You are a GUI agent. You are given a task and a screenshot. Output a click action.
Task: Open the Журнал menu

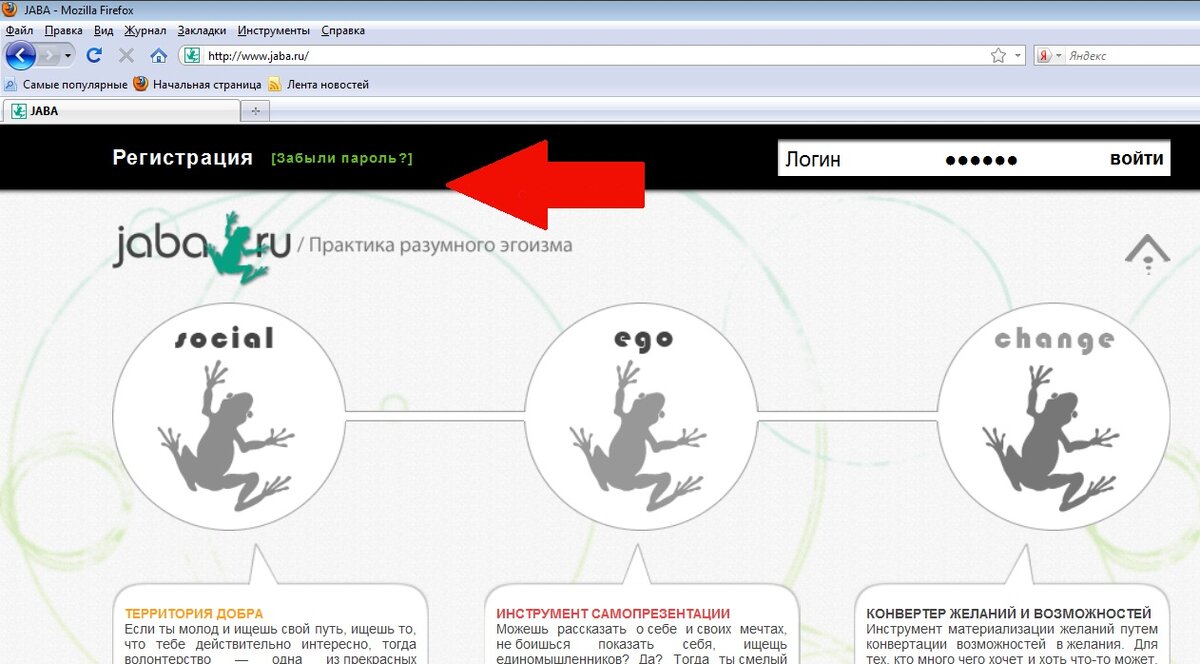[x=145, y=30]
